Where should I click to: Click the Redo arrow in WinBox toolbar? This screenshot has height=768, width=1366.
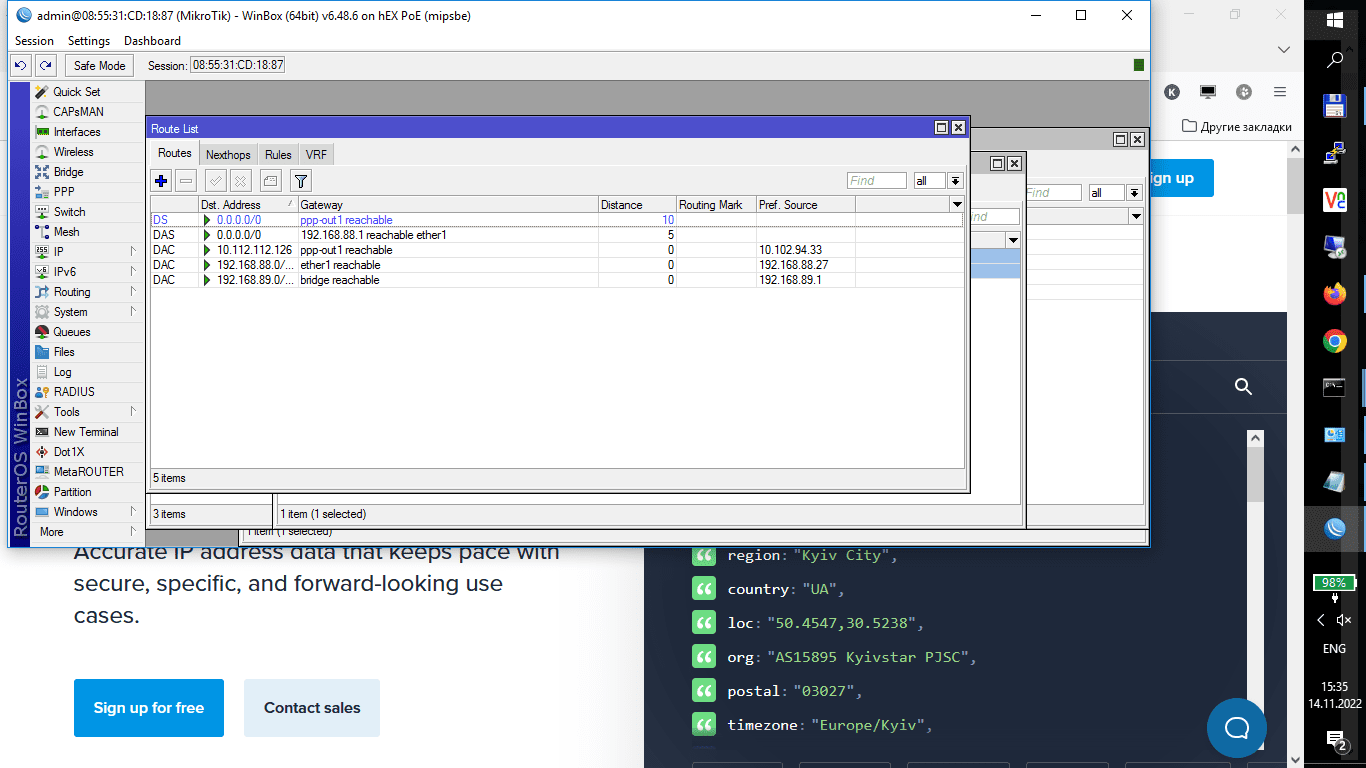point(45,65)
